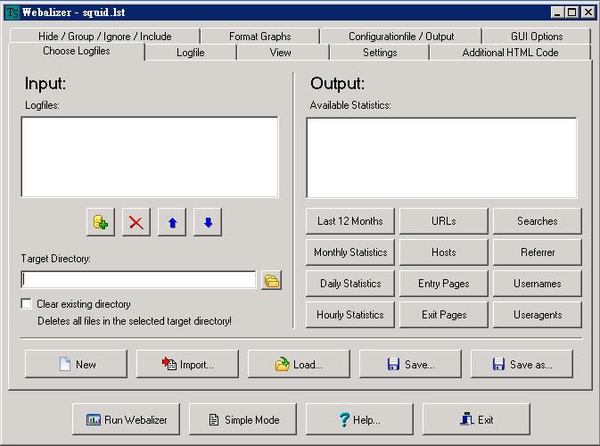
Task: Click the Save as... button
Action: click(522, 364)
